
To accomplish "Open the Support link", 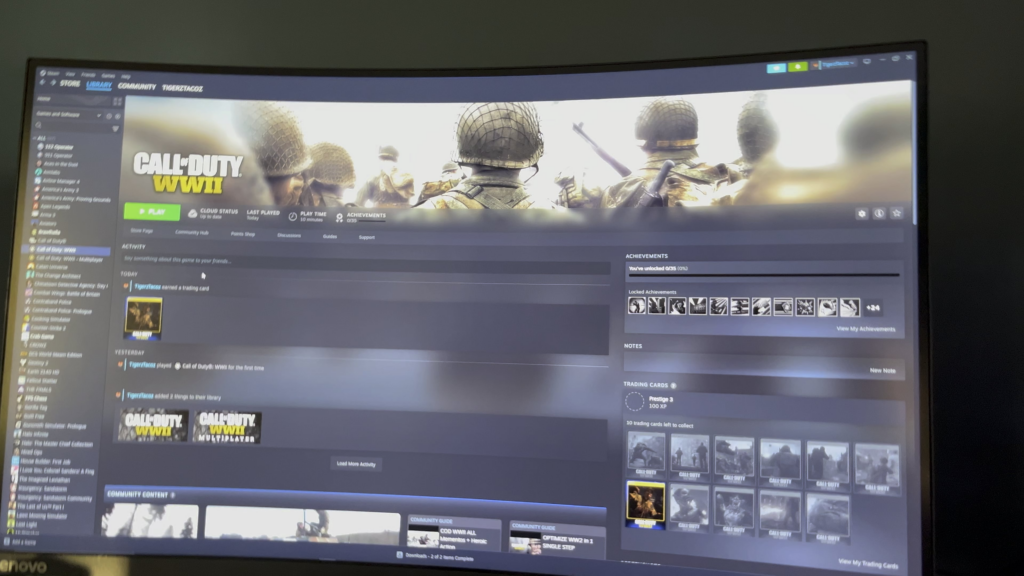I will (x=366, y=237).
